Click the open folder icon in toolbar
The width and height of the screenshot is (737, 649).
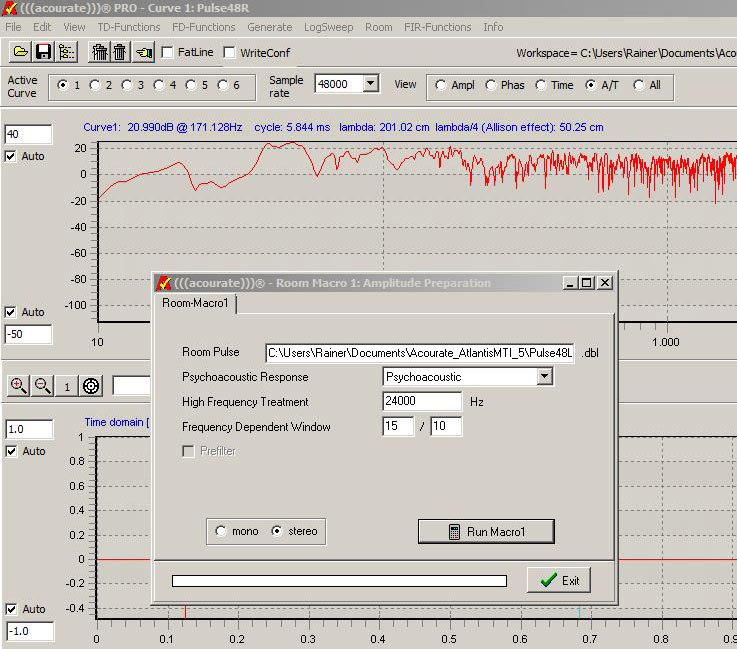click(20, 52)
